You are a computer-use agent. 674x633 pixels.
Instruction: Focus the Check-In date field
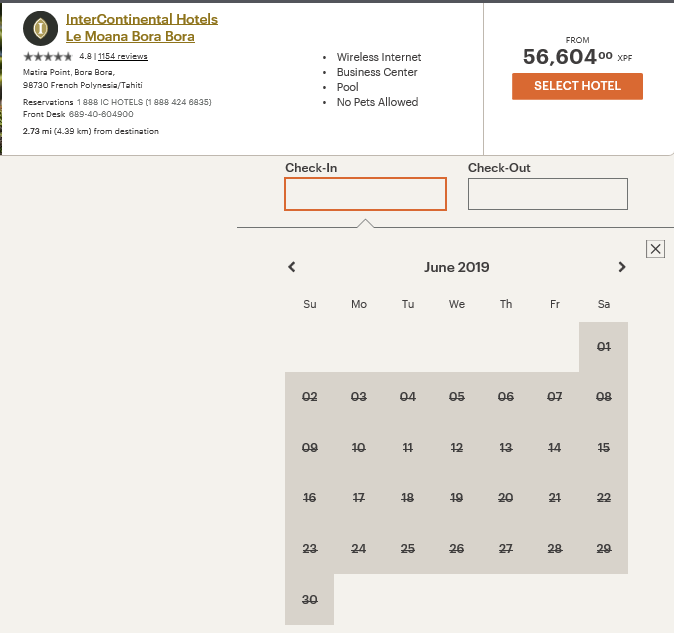click(365, 194)
